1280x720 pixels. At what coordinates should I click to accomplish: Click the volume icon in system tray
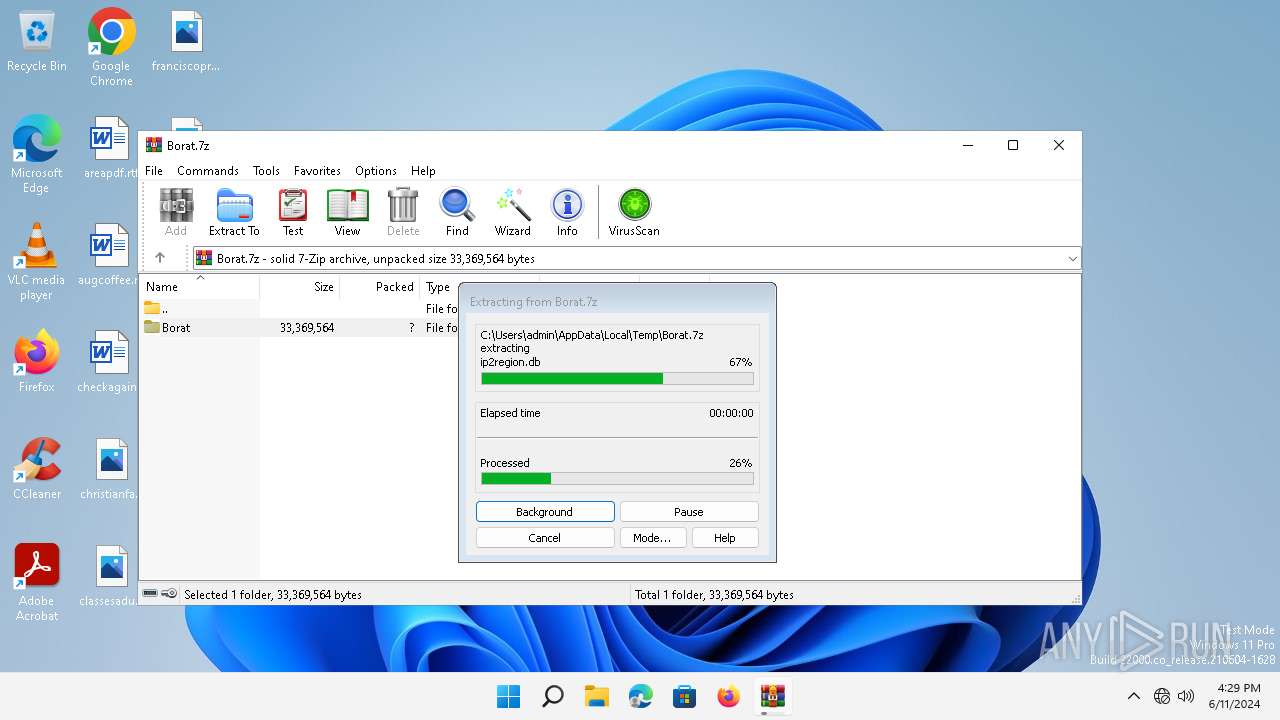click(1186, 696)
